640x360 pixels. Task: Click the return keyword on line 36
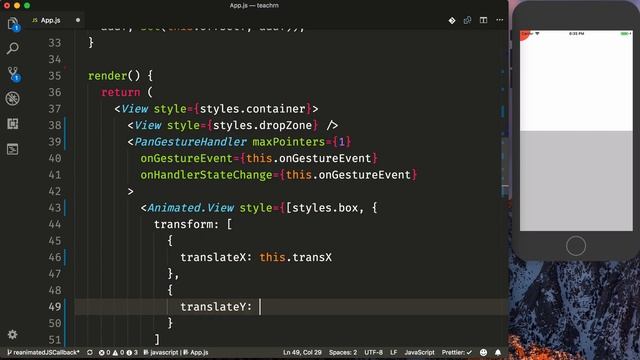tap(121, 93)
